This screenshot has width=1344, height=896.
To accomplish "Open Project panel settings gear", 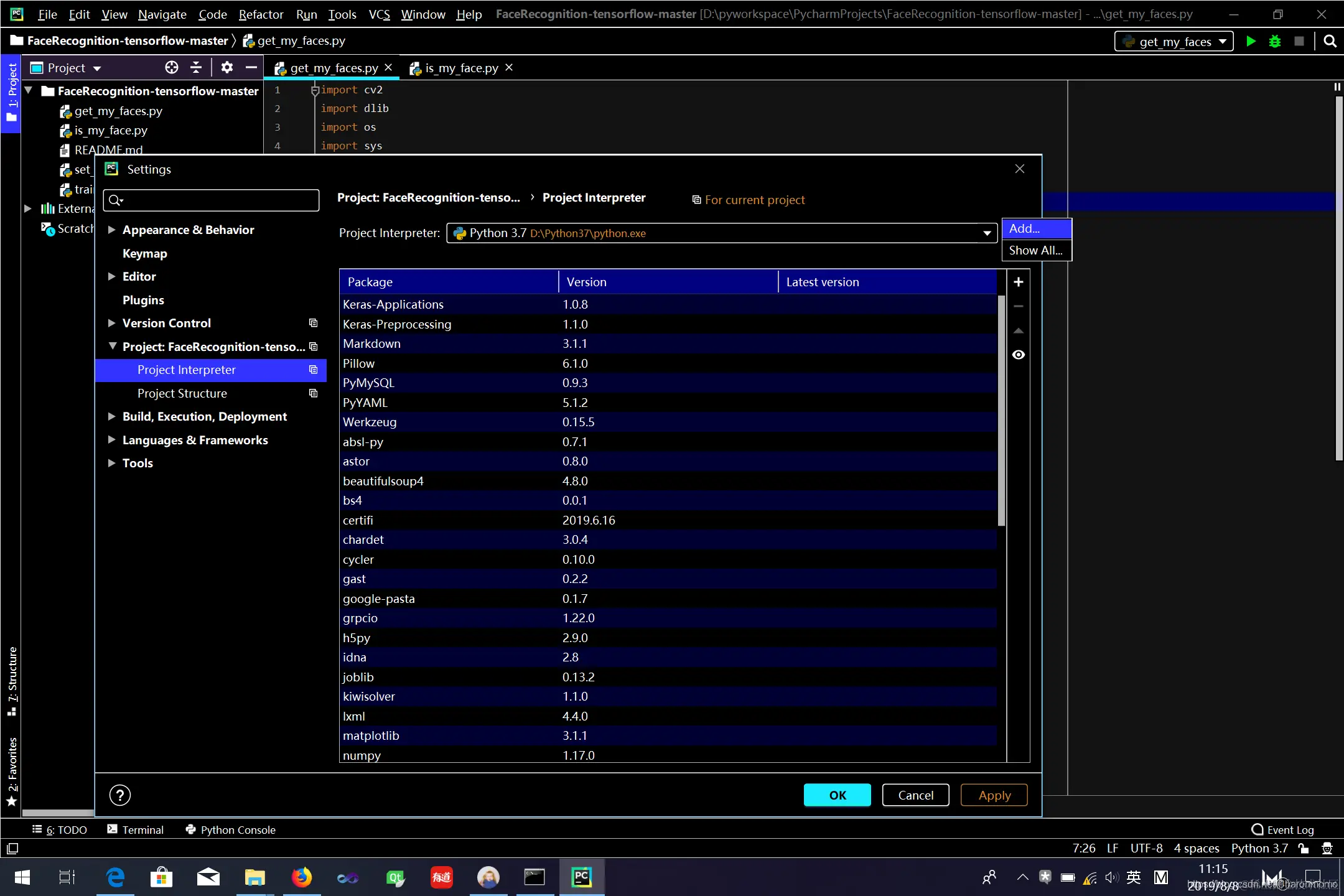I will pyautogui.click(x=226, y=67).
